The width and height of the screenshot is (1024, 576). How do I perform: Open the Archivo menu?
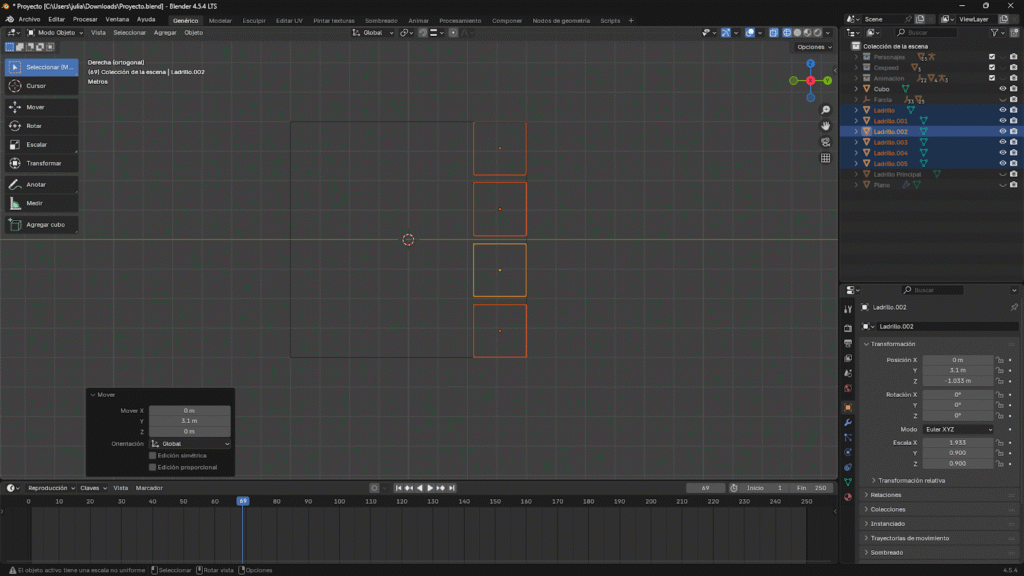[x=29, y=19]
